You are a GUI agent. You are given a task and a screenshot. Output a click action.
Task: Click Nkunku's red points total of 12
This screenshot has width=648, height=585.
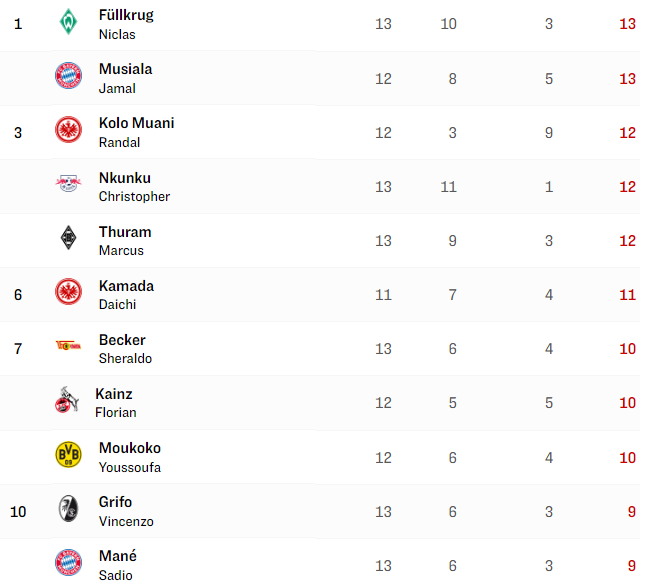[627, 187]
